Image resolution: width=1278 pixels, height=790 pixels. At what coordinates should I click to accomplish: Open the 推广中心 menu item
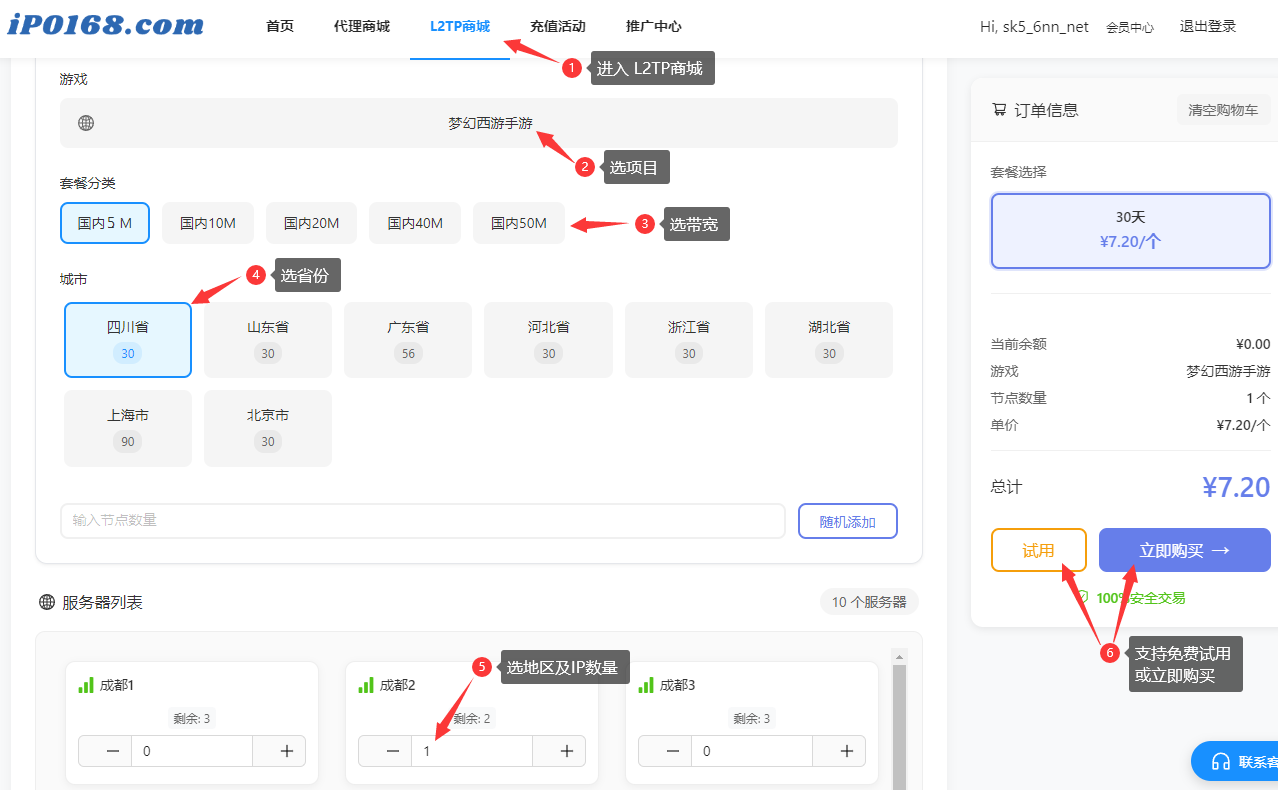654,27
